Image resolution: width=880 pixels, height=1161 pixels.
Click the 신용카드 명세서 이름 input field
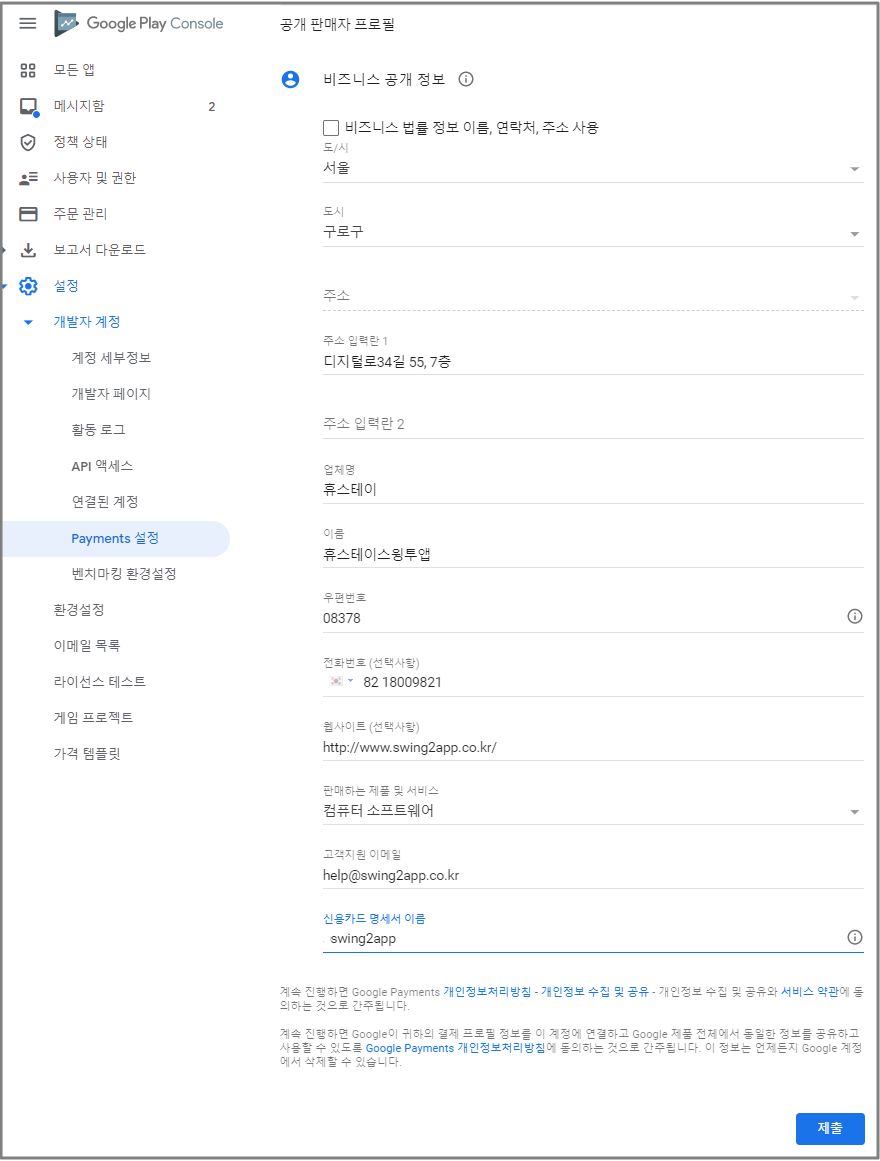tap(580, 939)
